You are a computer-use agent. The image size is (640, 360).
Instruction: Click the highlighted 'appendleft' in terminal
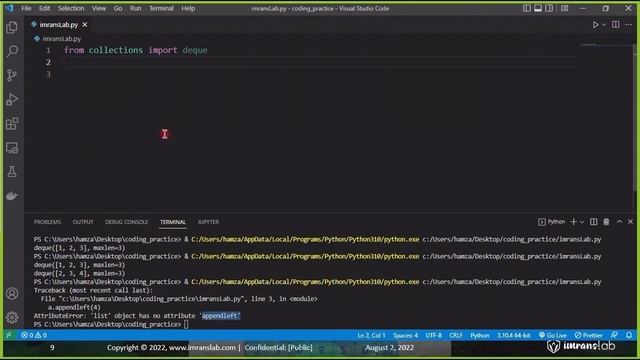click(x=221, y=316)
